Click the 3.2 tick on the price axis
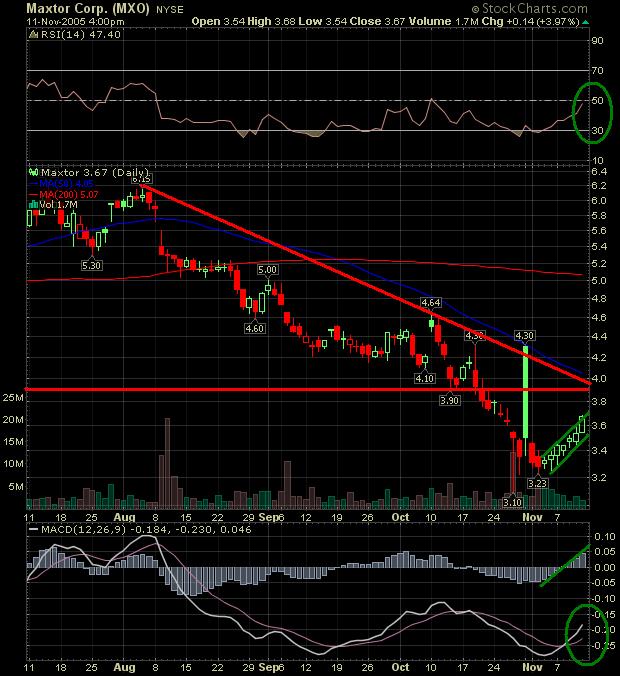Viewport: 620px width, 676px height. click(x=599, y=478)
